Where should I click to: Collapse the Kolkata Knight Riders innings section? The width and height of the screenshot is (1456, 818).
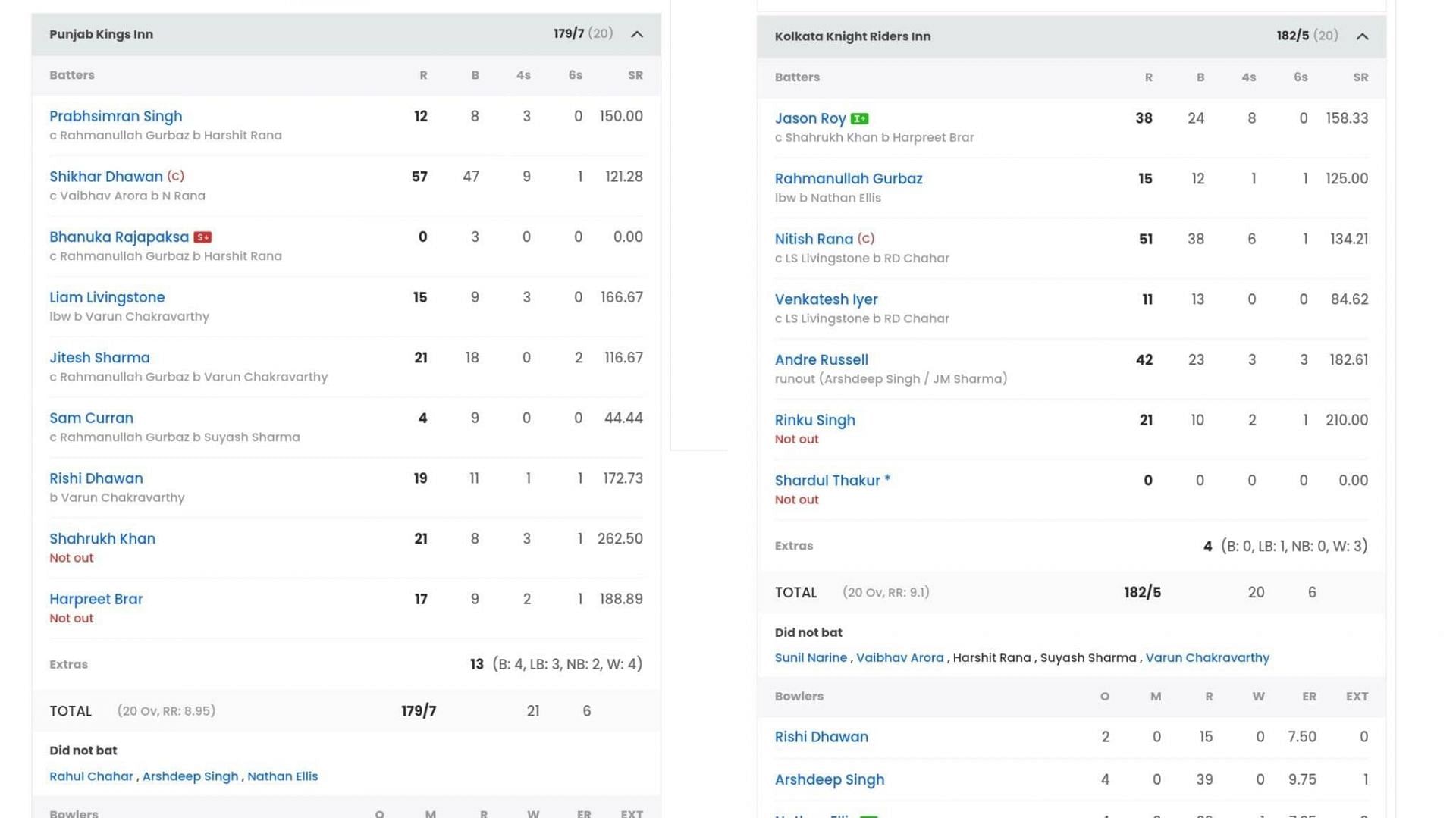point(1362,36)
